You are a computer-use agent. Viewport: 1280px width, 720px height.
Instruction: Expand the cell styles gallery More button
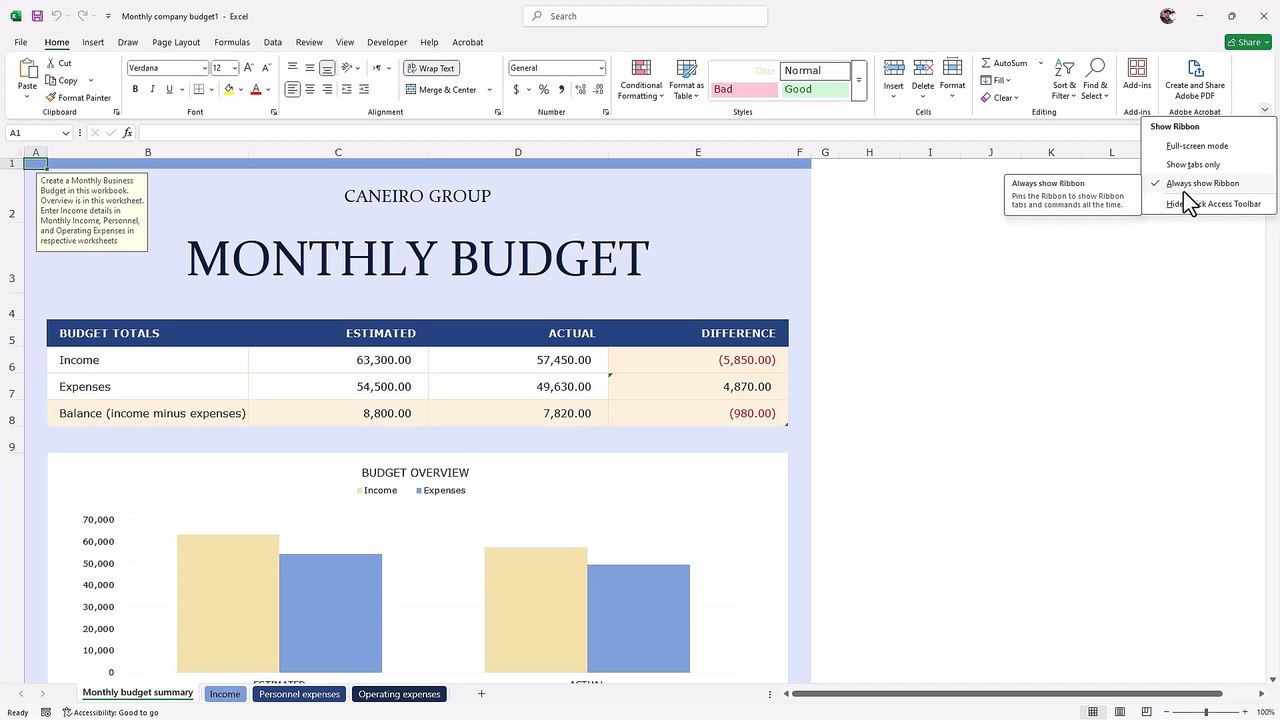(x=858, y=80)
